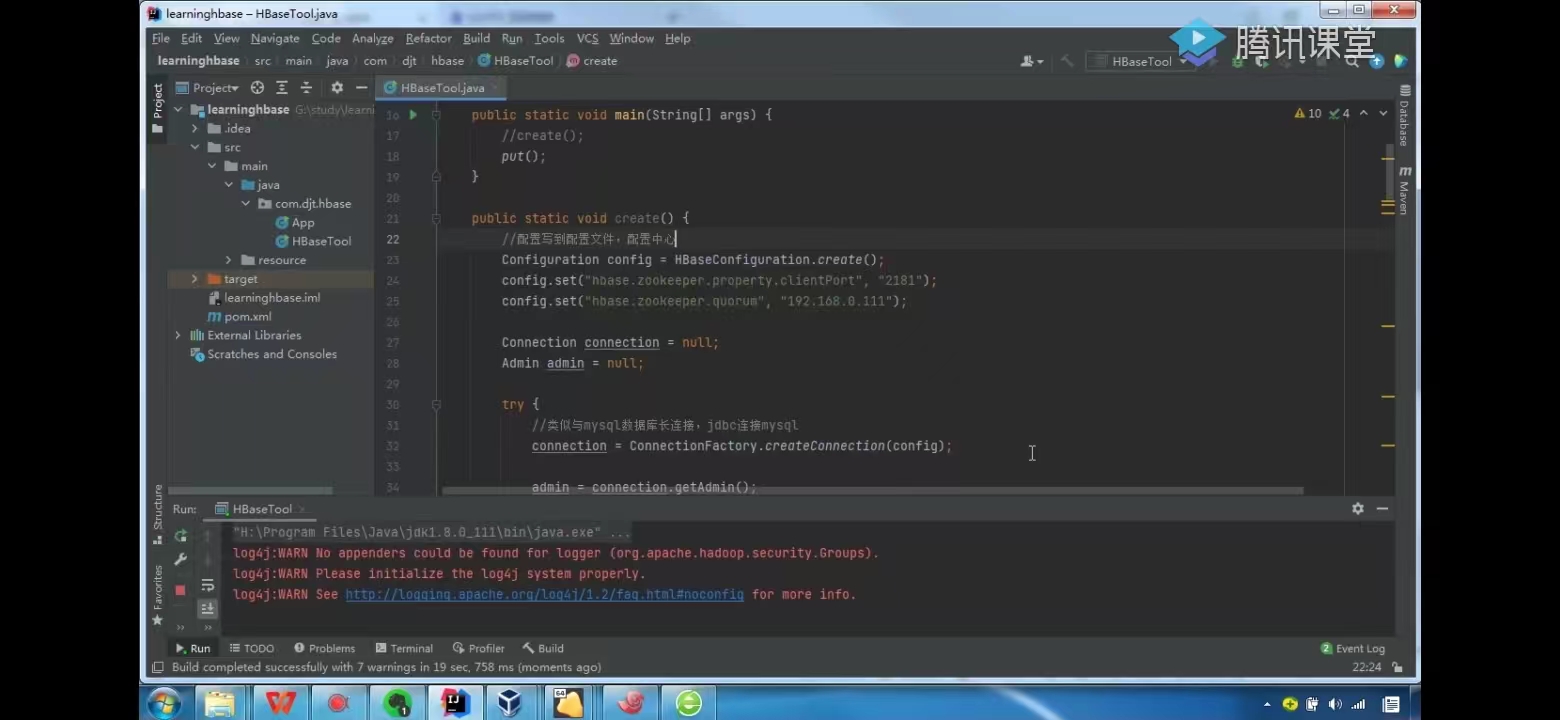Image resolution: width=1560 pixels, height=720 pixels.
Task: Open the HBaseTool run configuration dropdown
Action: 1140,61
